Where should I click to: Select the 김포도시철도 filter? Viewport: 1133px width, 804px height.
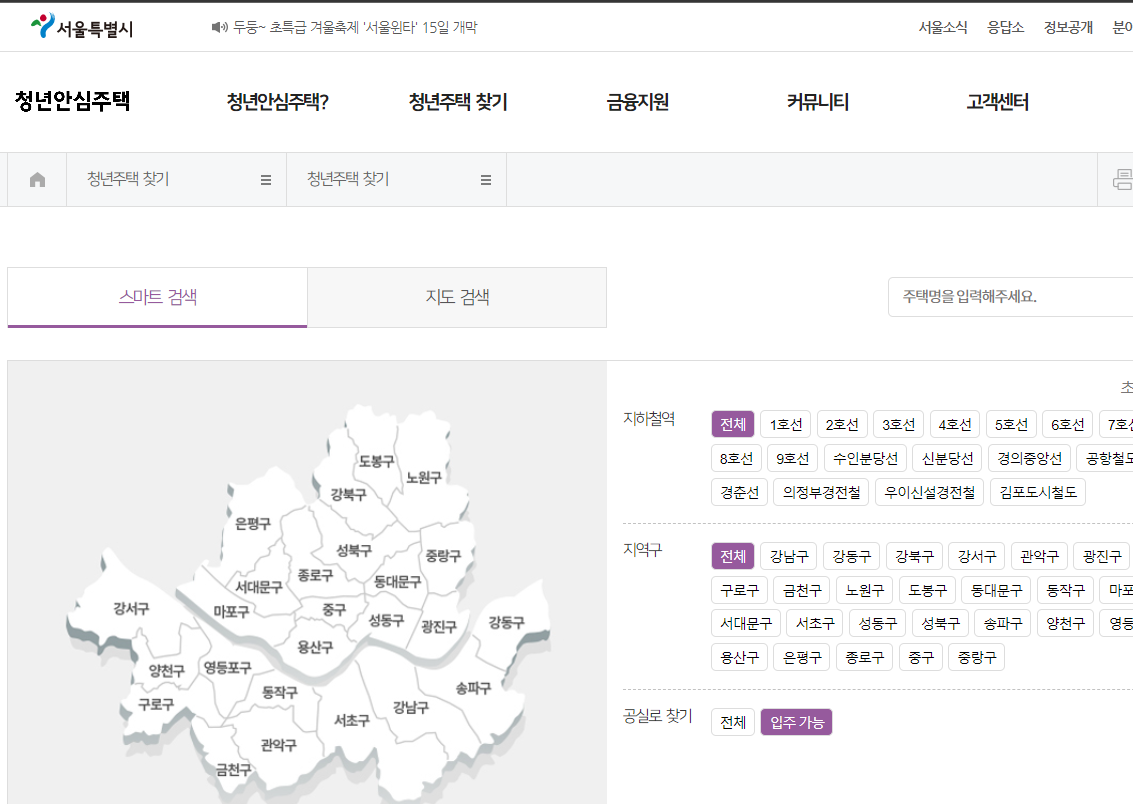[x=1038, y=492]
